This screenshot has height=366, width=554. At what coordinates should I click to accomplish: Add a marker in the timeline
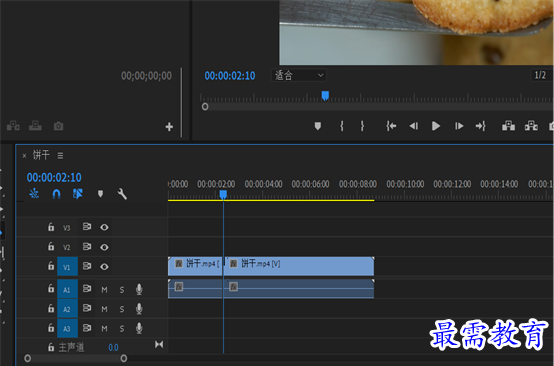click(x=100, y=194)
